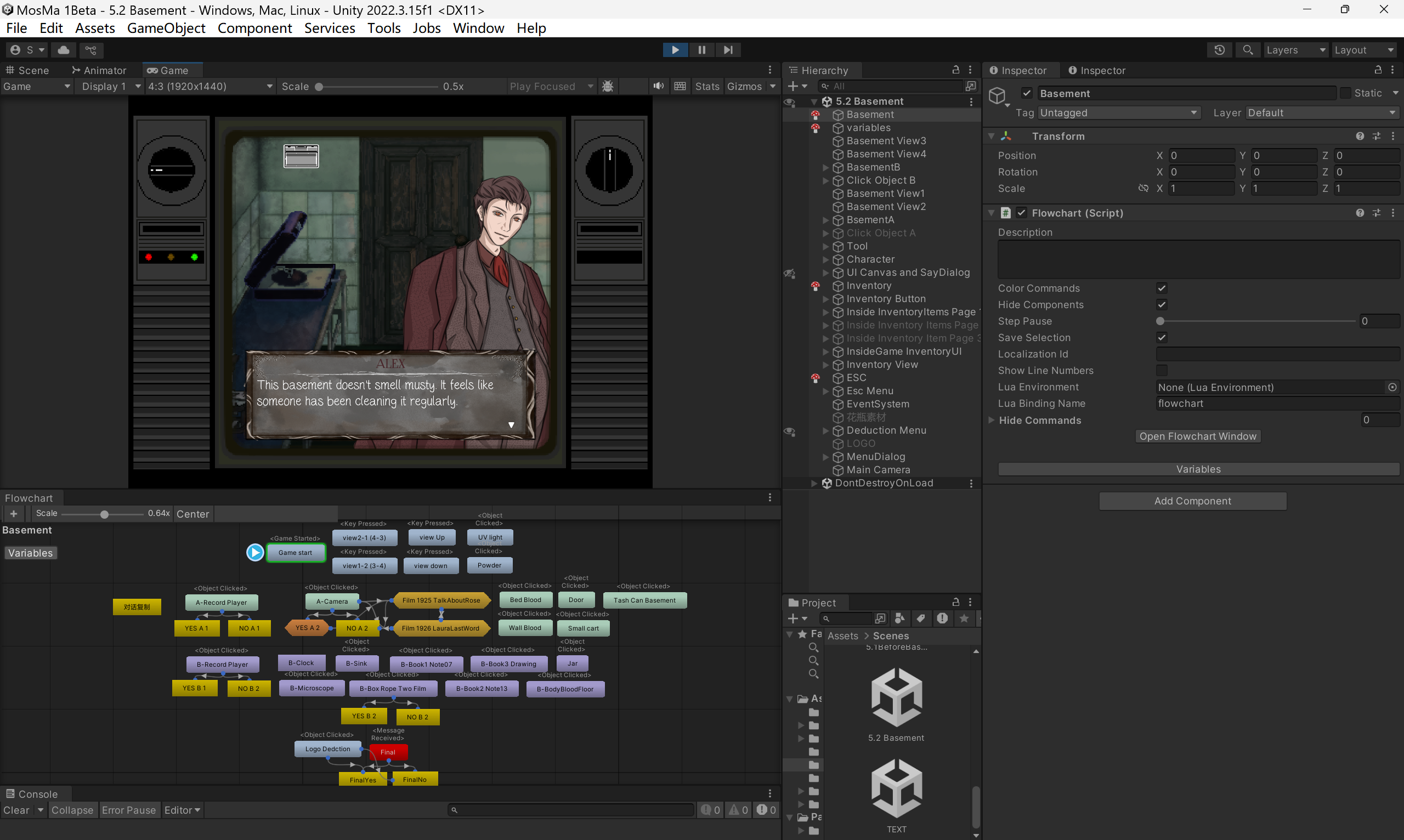Click the Console warning count icon
This screenshot has height=840, width=1404.
738,810
